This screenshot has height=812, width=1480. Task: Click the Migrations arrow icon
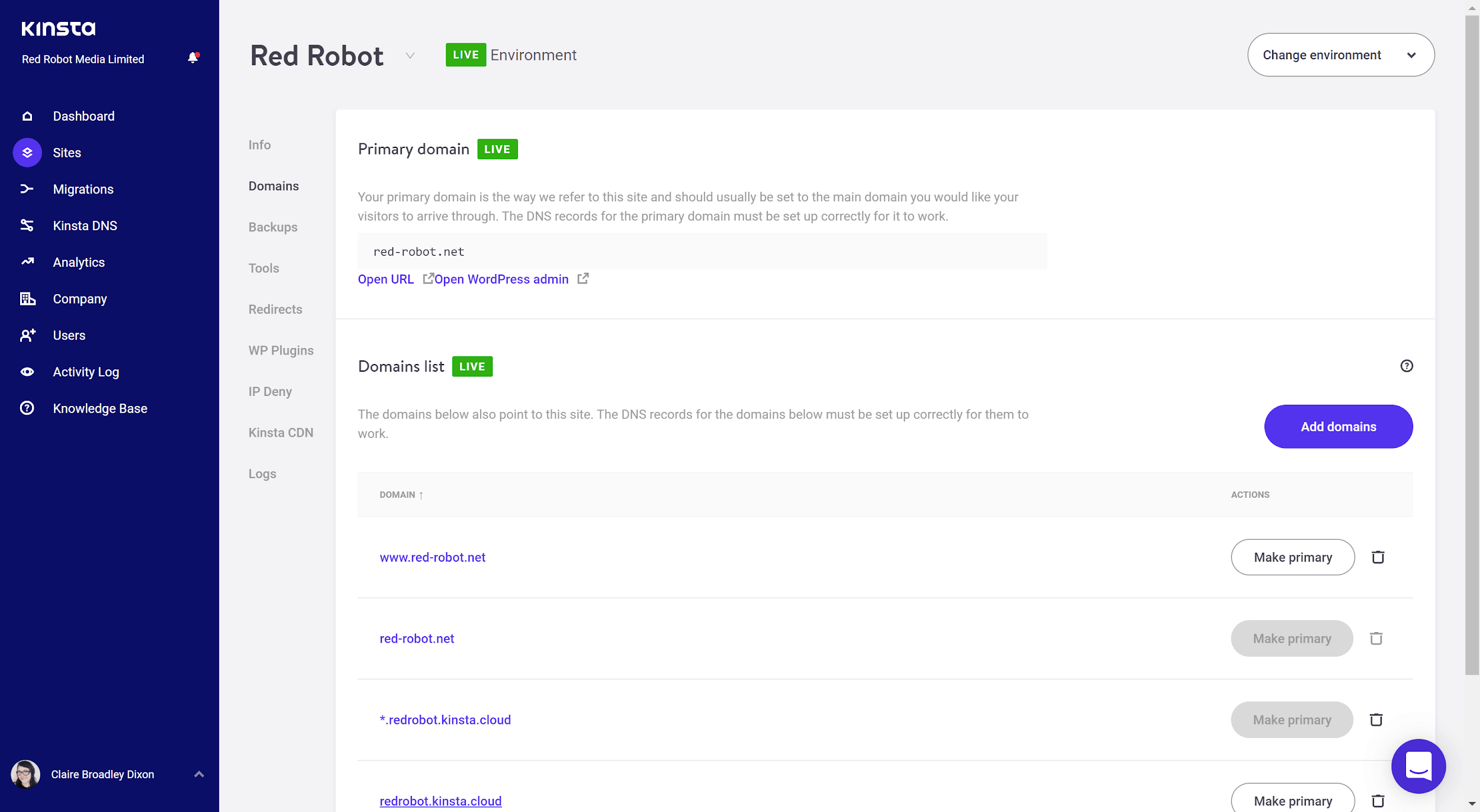pyautogui.click(x=27, y=189)
